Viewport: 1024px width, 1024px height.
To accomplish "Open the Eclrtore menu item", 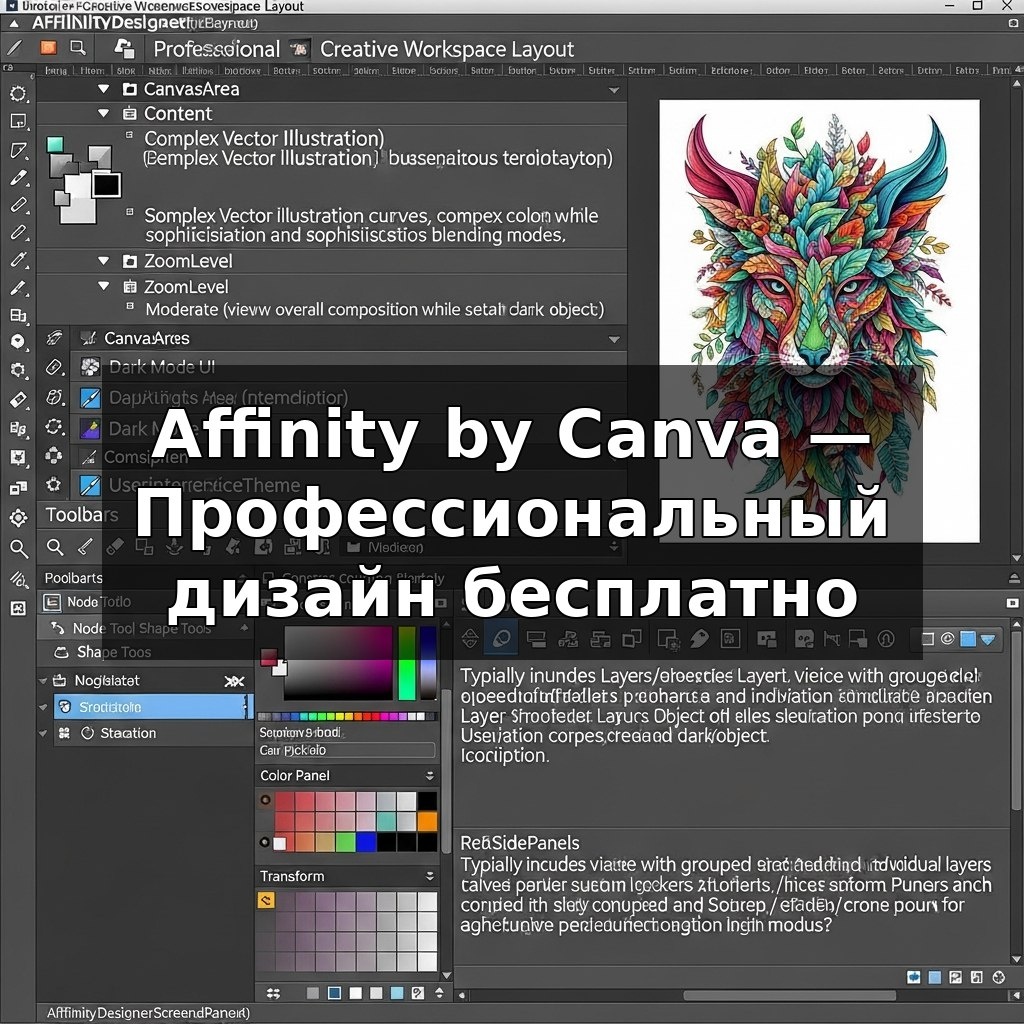I will click(731, 71).
